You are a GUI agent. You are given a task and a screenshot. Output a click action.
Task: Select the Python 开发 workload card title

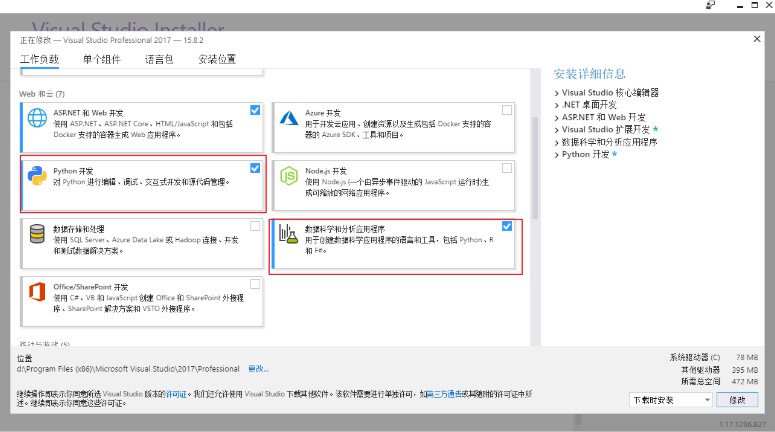(73, 171)
